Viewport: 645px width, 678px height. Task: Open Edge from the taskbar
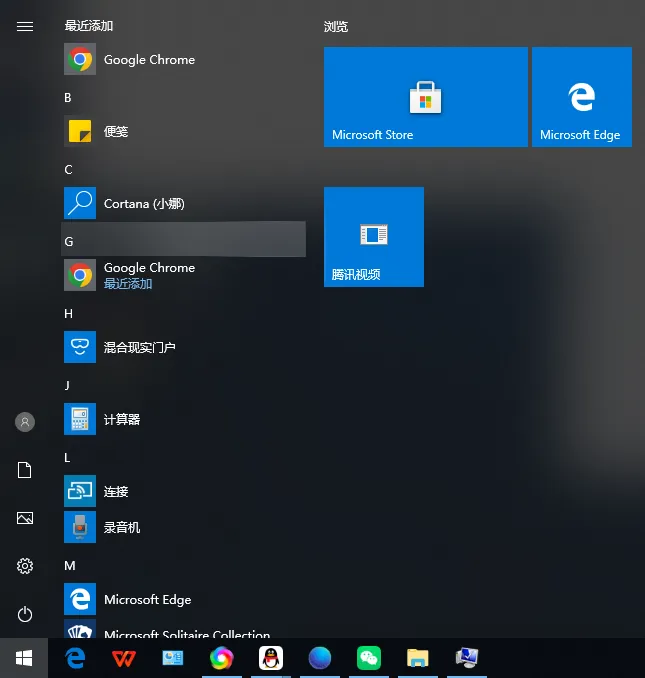click(x=75, y=658)
